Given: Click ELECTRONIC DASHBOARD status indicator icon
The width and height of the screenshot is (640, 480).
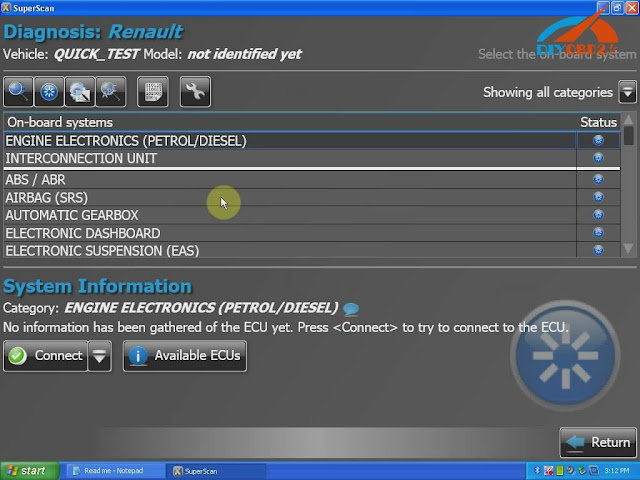Looking at the screenshot, I should tap(598, 233).
